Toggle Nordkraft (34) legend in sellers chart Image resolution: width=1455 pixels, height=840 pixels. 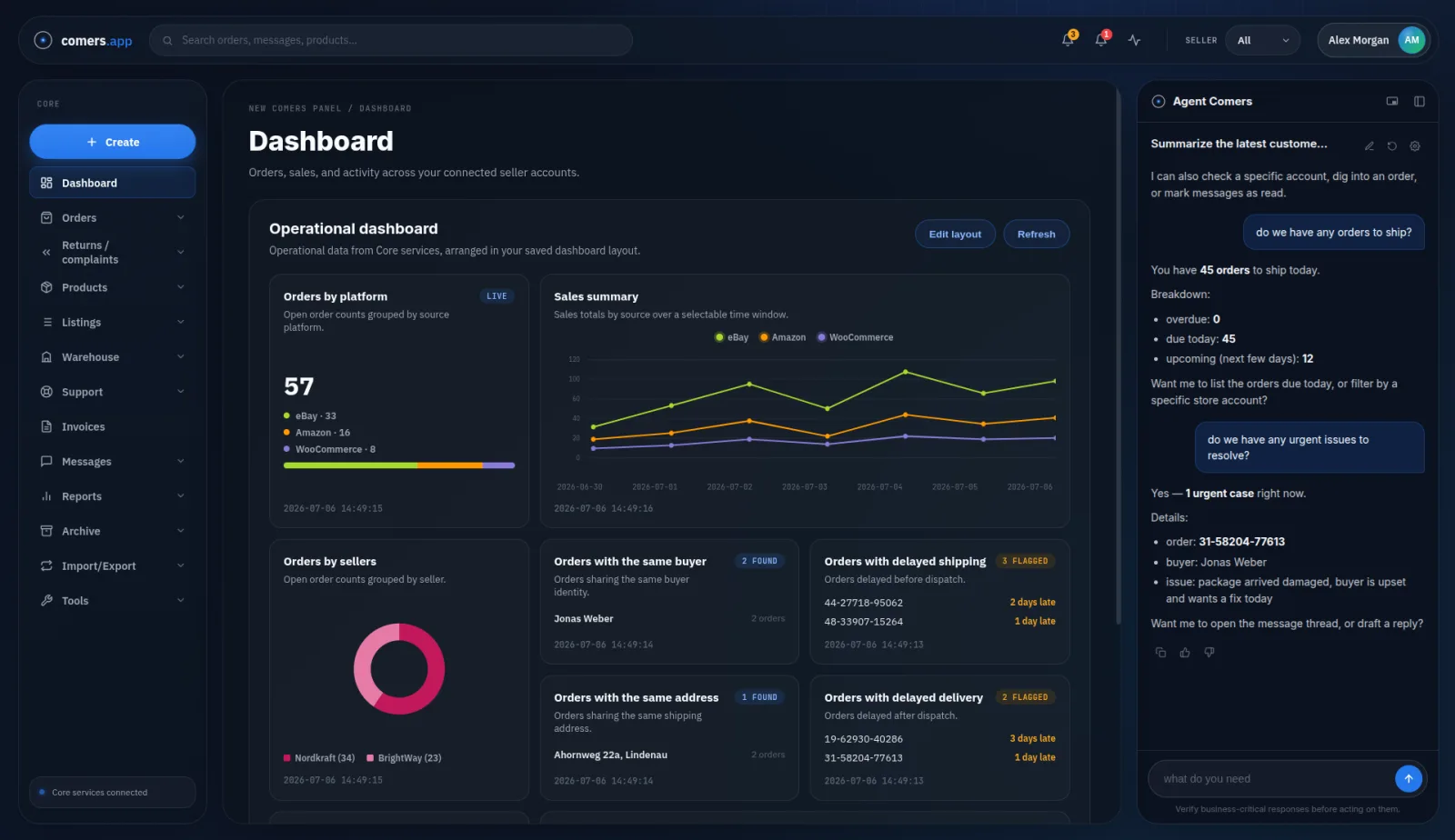click(x=319, y=758)
